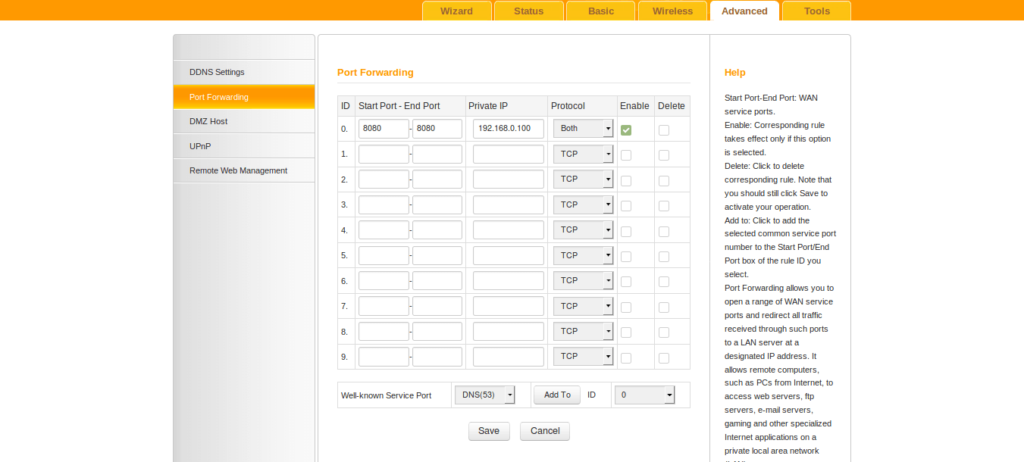The width and height of the screenshot is (1024, 462).
Task: Open the Wizard tab
Action: [456, 11]
